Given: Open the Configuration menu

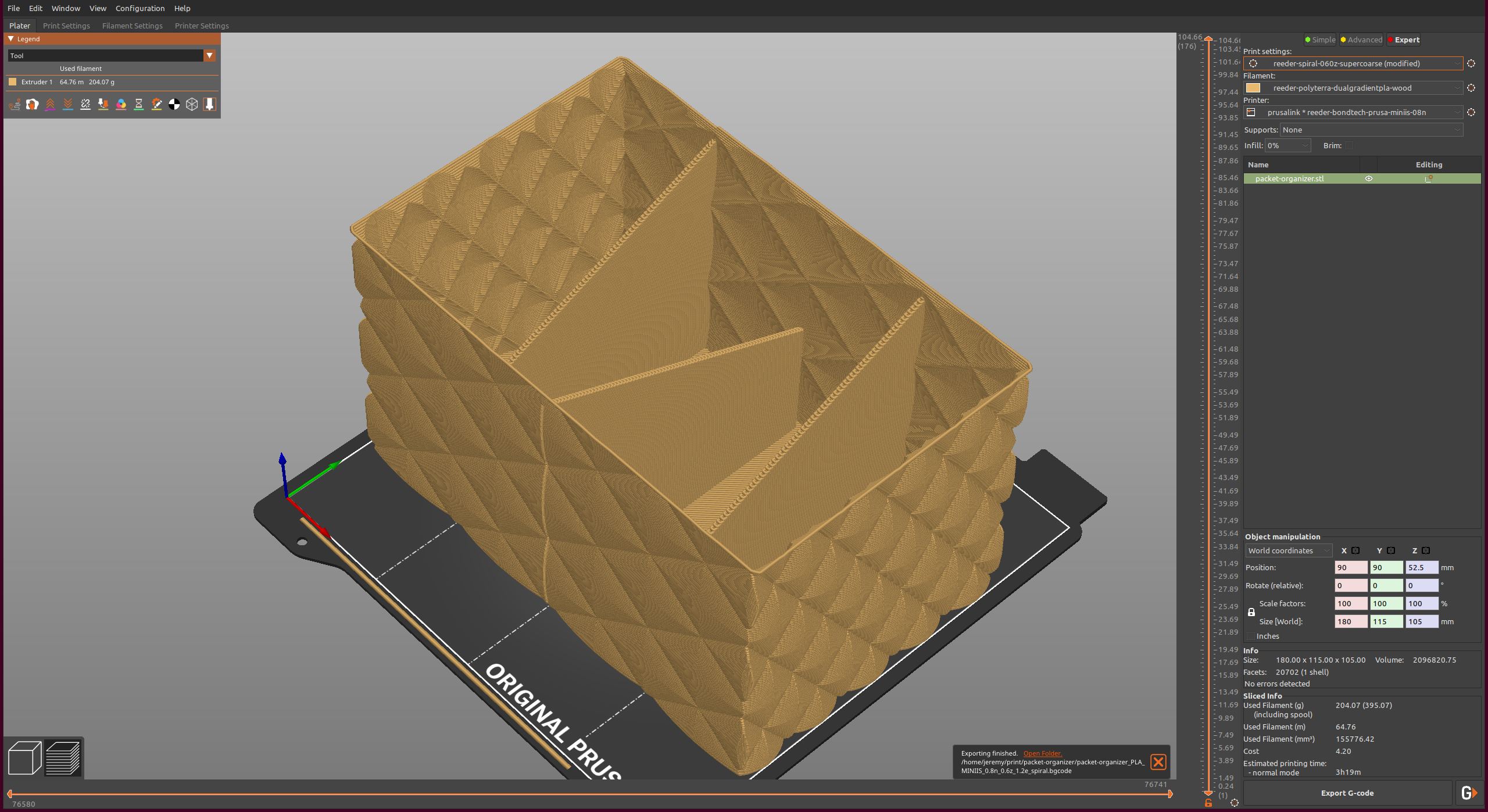Looking at the screenshot, I should pyautogui.click(x=140, y=8).
